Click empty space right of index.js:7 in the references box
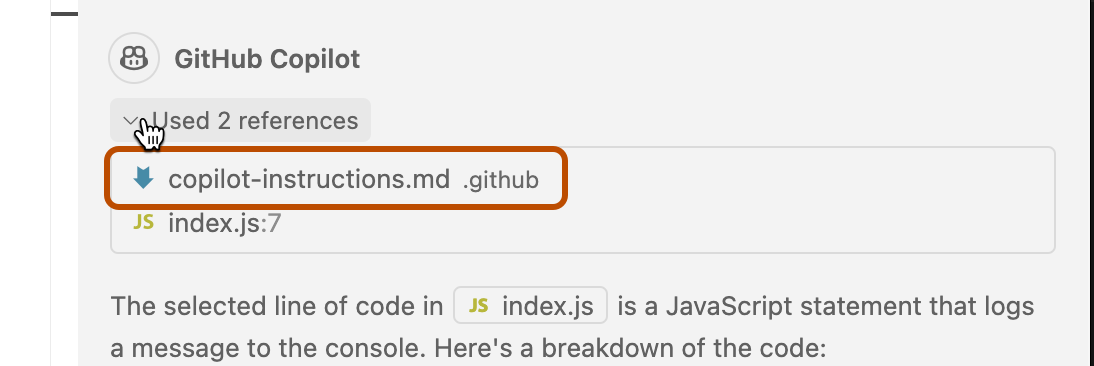Screen dimensions: 1094x366 pyautogui.click(x=663, y=224)
